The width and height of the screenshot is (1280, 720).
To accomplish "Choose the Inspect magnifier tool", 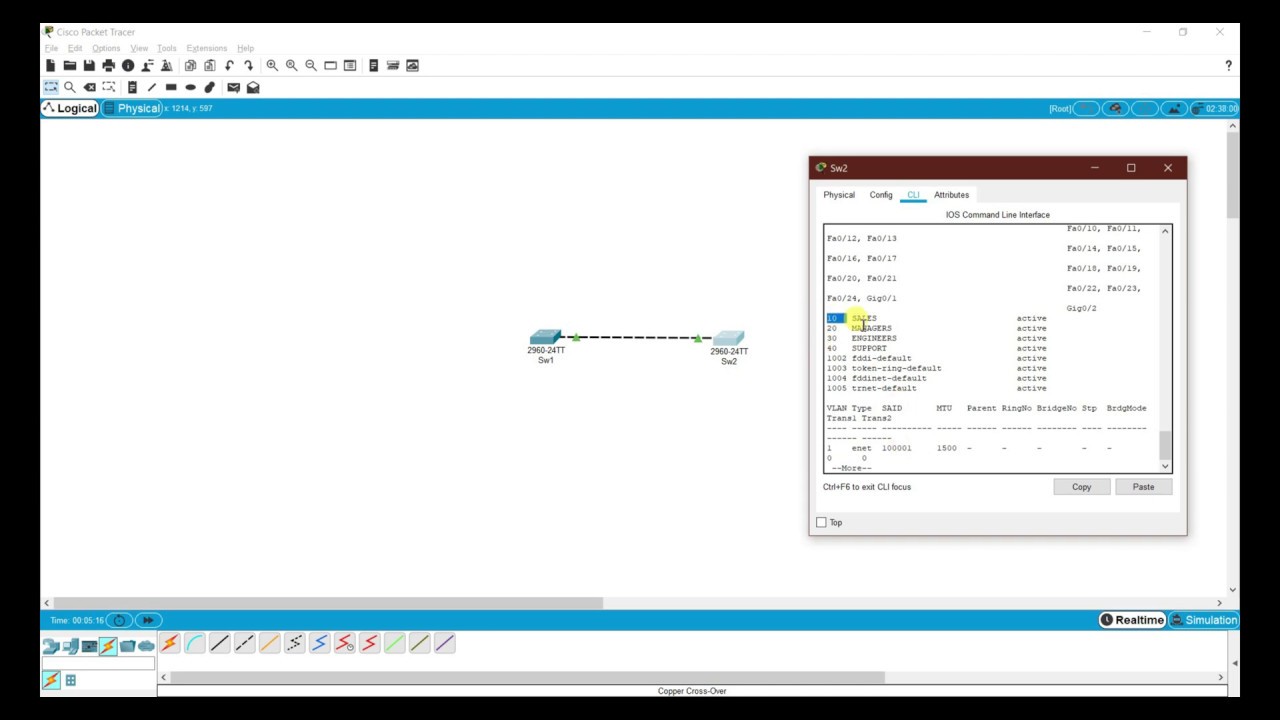I will (x=70, y=87).
